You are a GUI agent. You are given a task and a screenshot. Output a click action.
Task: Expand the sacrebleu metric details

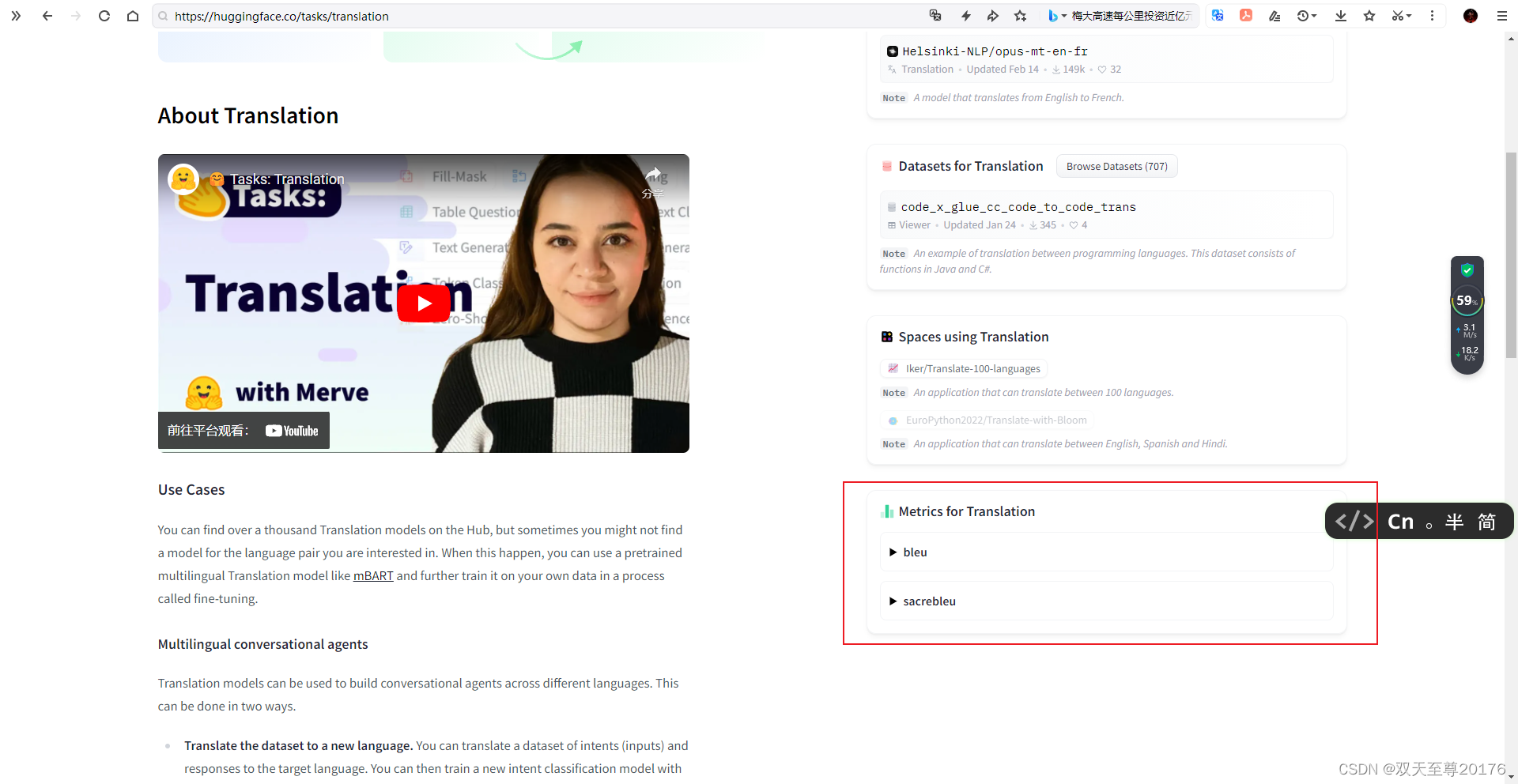click(1106, 601)
